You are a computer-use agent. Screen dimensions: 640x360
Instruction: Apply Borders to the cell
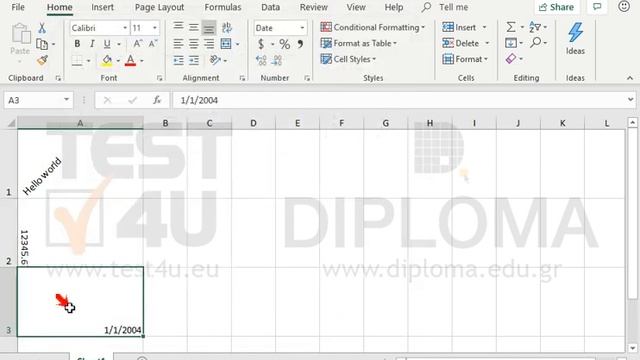click(x=77, y=60)
